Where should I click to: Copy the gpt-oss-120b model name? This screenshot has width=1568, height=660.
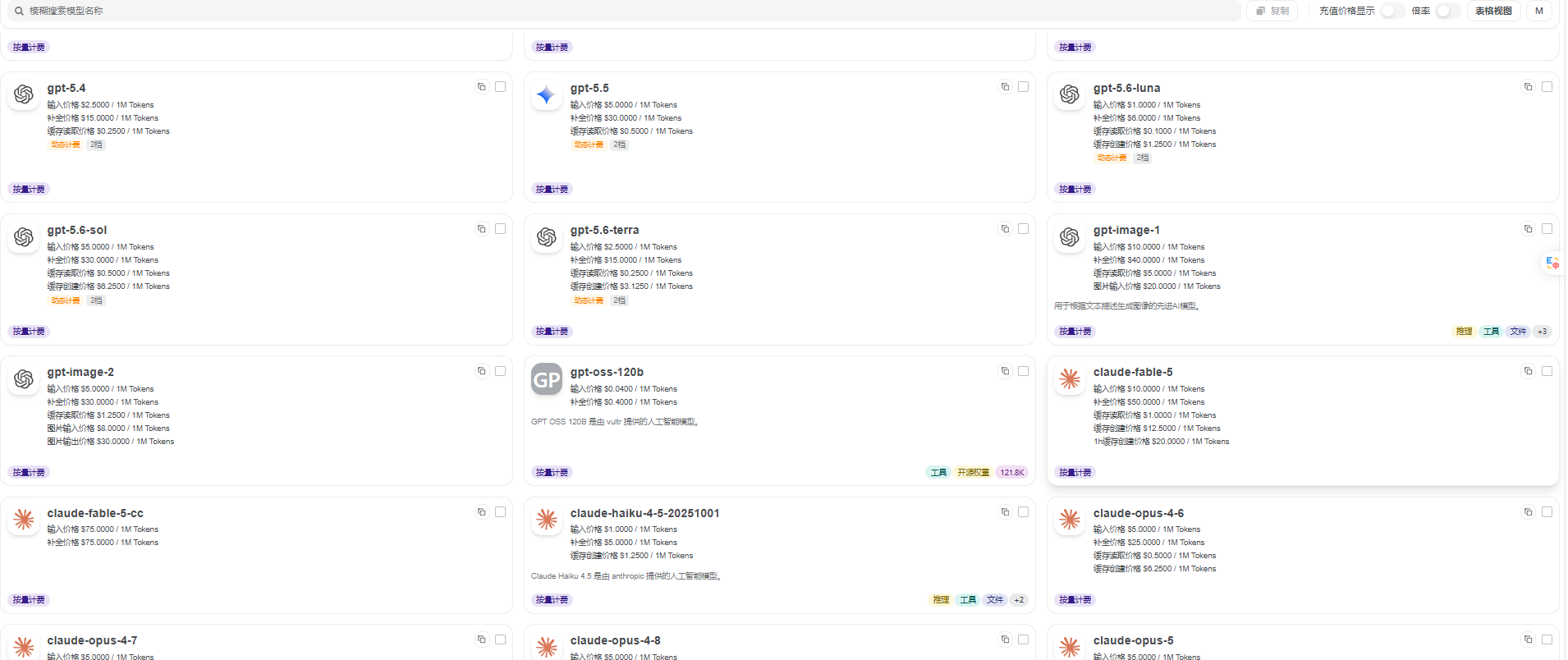point(1005,371)
